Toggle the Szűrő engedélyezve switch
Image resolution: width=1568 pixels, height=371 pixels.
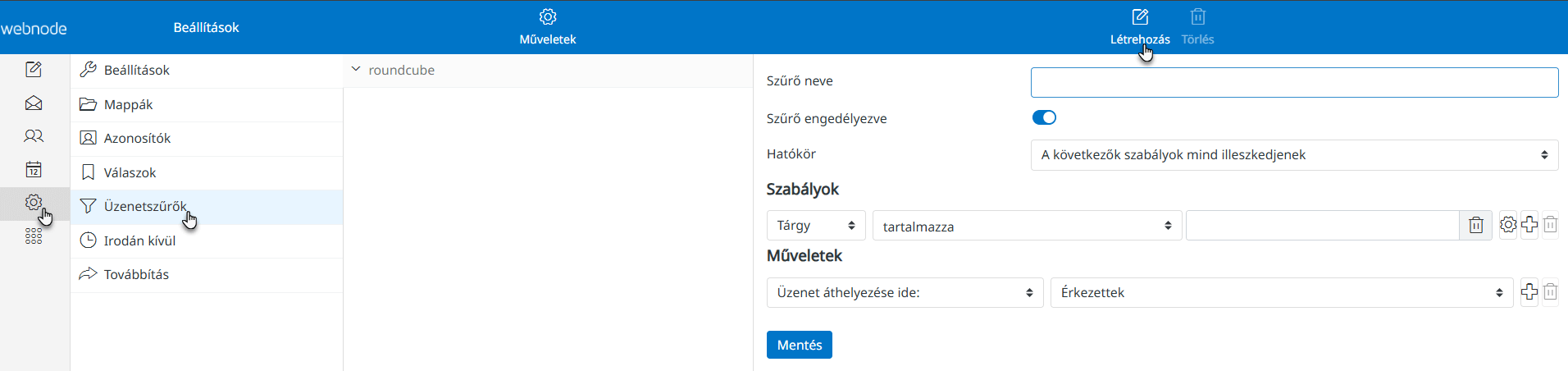(x=1044, y=117)
